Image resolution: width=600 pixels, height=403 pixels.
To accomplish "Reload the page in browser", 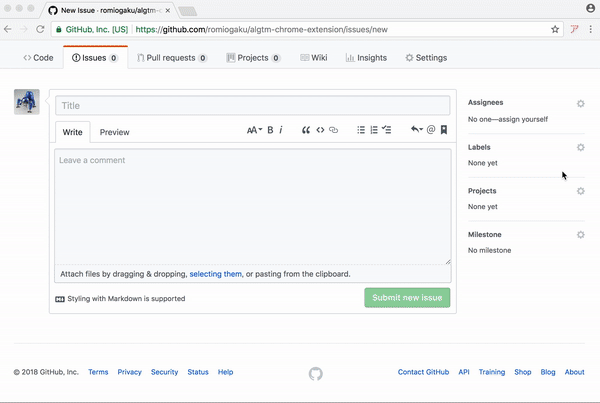I will pyautogui.click(x=40, y=29).
